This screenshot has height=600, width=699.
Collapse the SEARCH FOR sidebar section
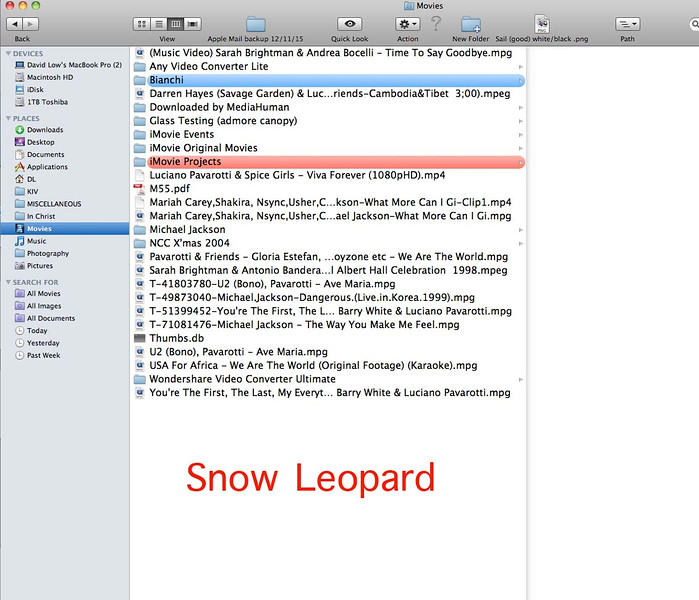click(8, 282)
